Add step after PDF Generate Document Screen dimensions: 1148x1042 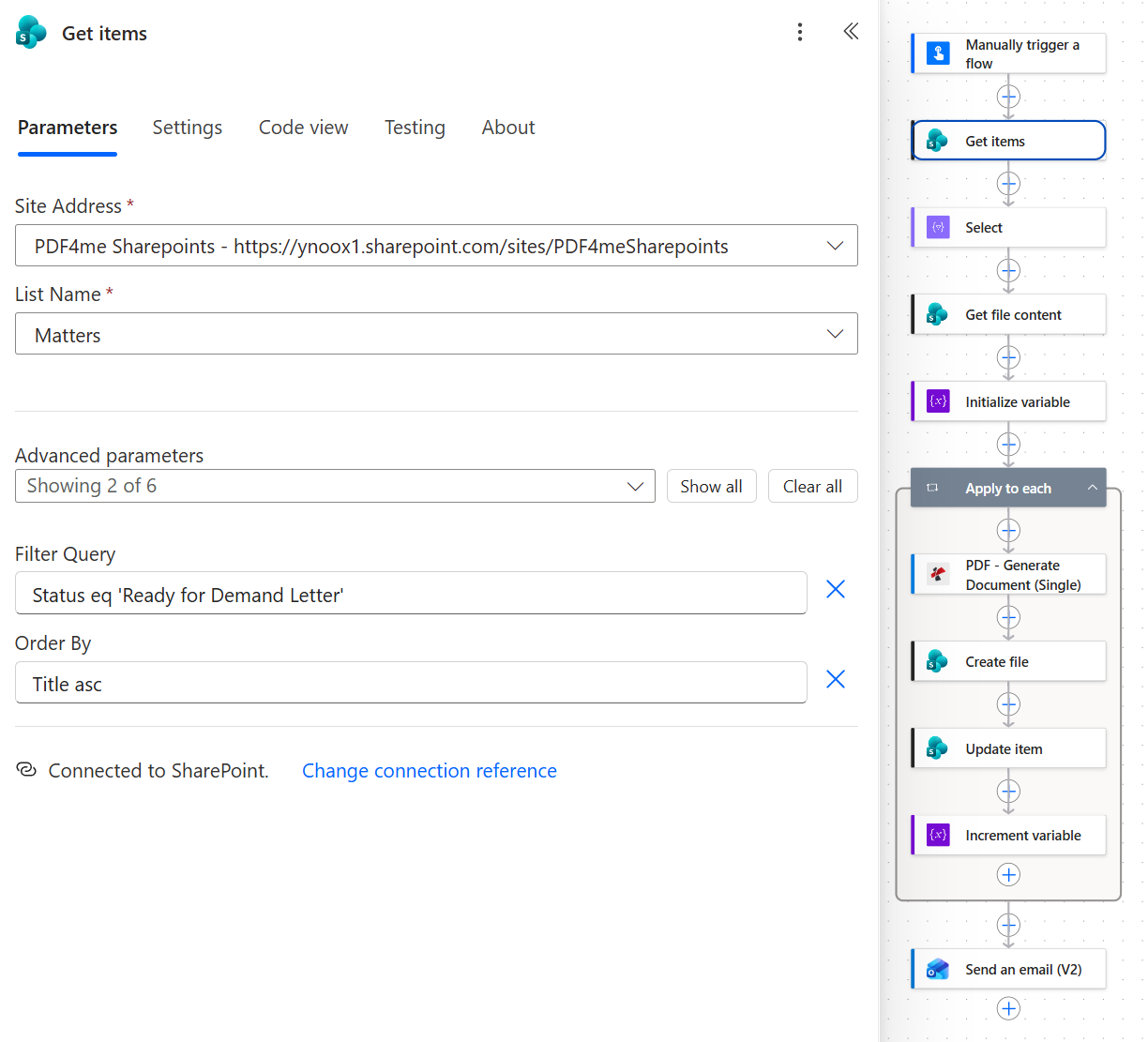pyautogui.click(x=1008, y=618)
